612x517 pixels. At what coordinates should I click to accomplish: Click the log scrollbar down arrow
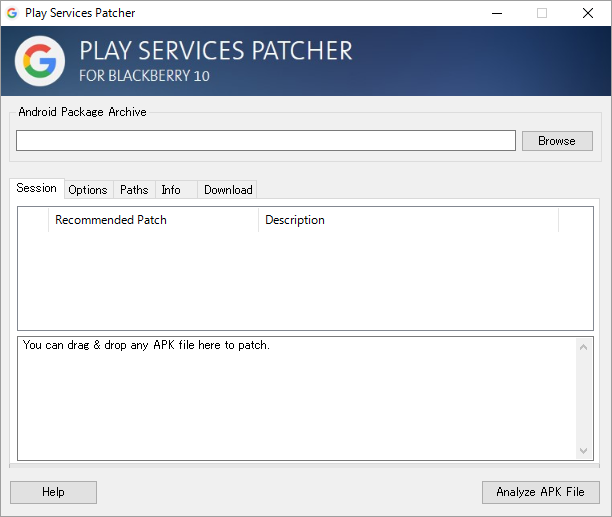584,451
